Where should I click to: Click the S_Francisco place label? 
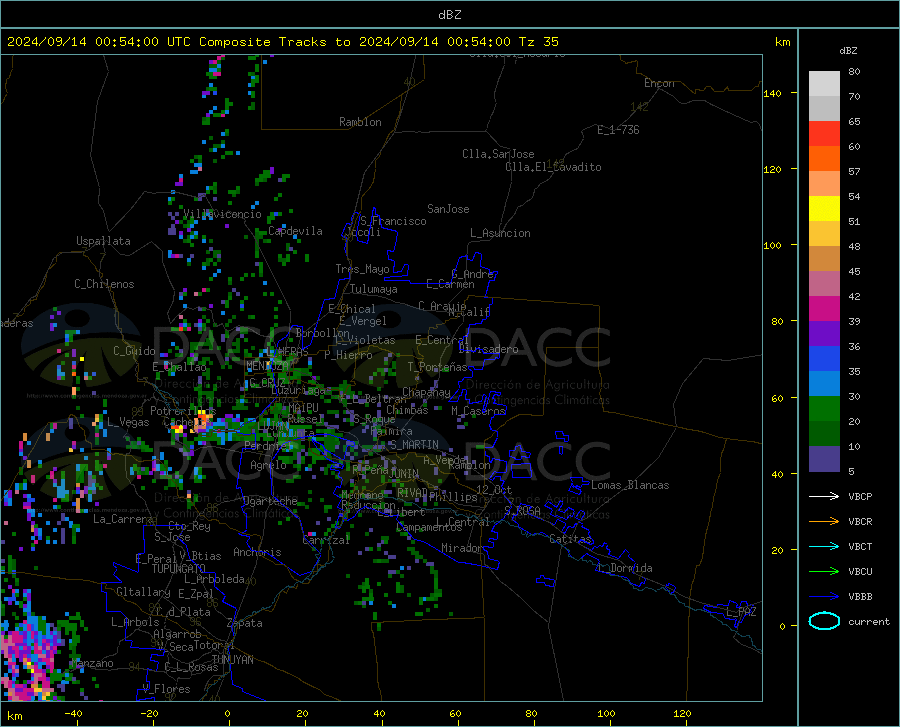[393, 221]
